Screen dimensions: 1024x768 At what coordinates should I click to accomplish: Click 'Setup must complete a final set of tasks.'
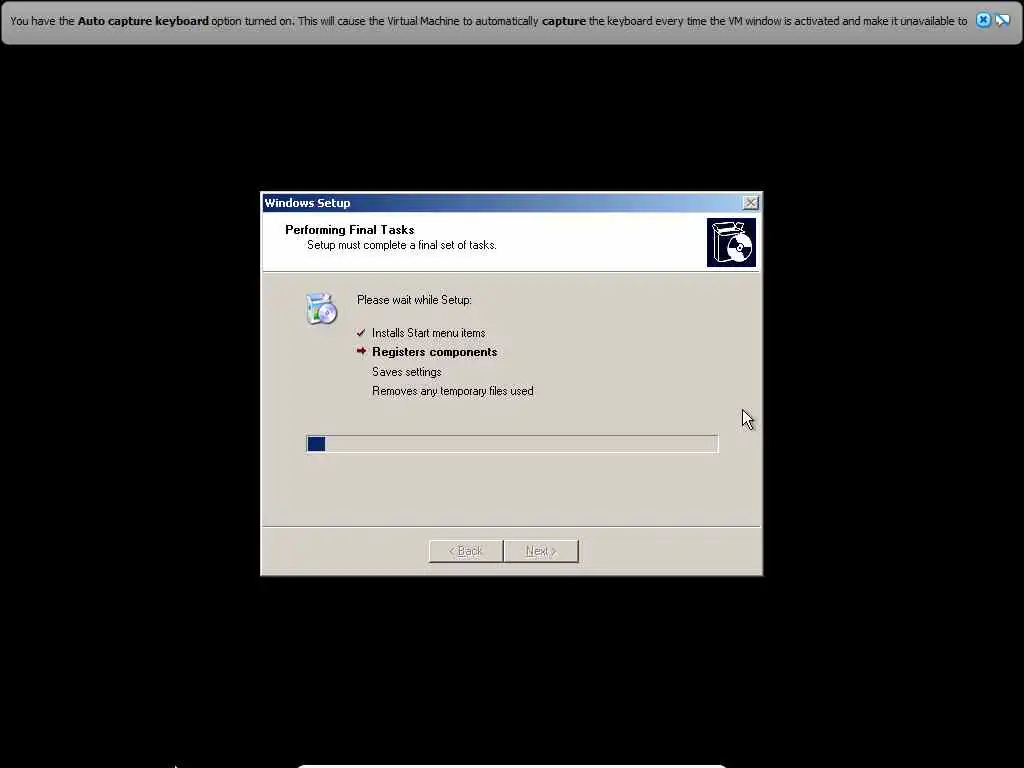pyautogui.click(x=402, y=245)
